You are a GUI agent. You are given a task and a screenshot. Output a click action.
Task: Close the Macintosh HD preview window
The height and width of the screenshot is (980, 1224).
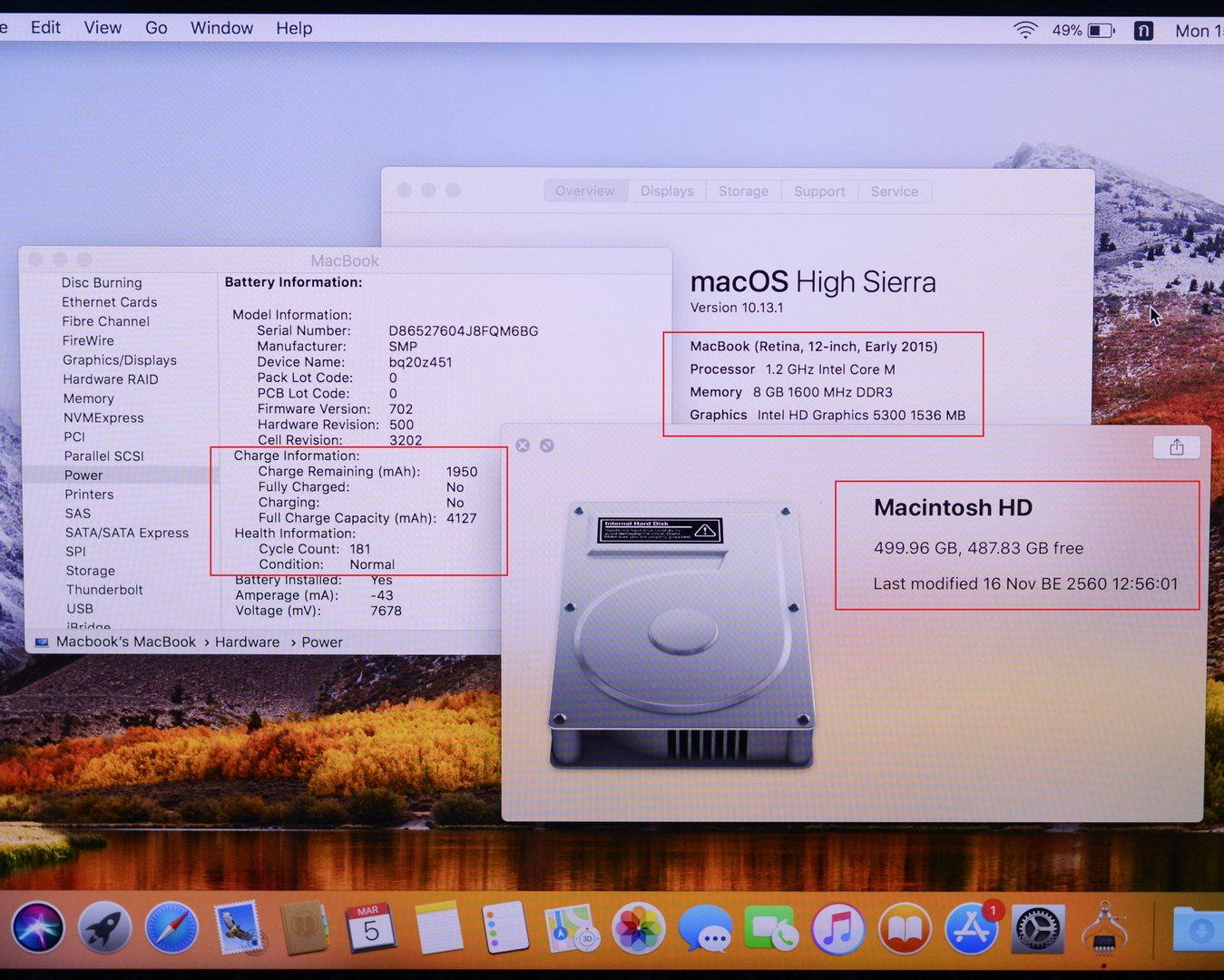[x=523, y=446]
